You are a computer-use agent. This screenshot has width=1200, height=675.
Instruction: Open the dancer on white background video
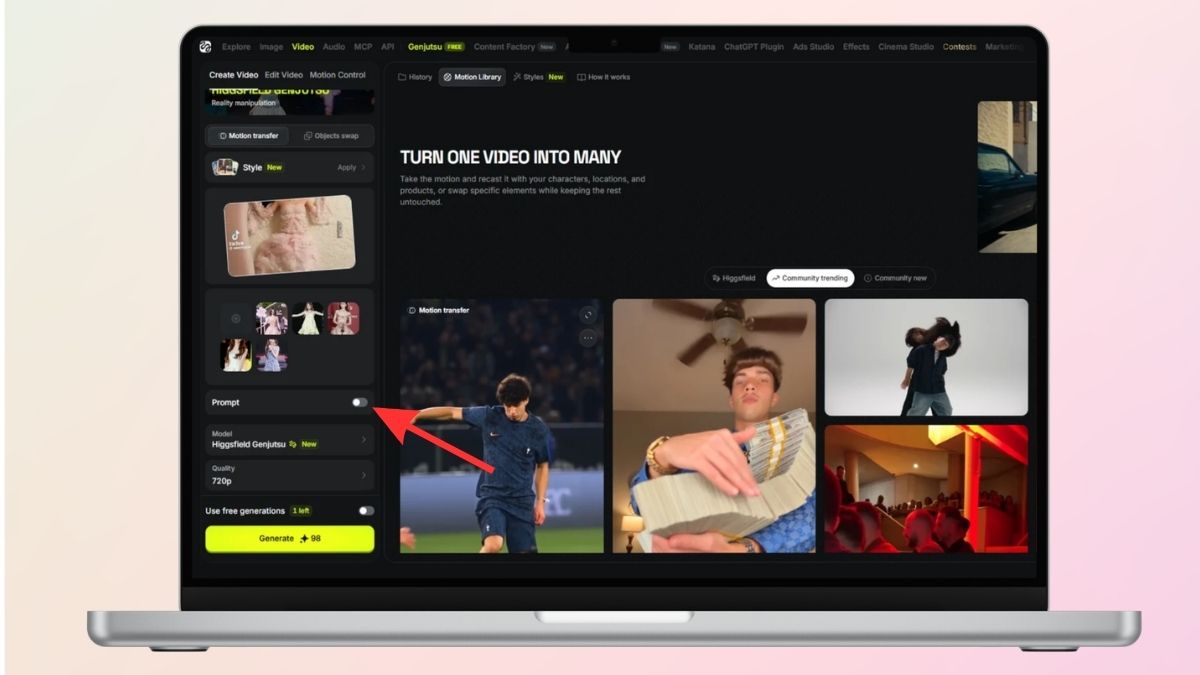[x=926, y=357]
